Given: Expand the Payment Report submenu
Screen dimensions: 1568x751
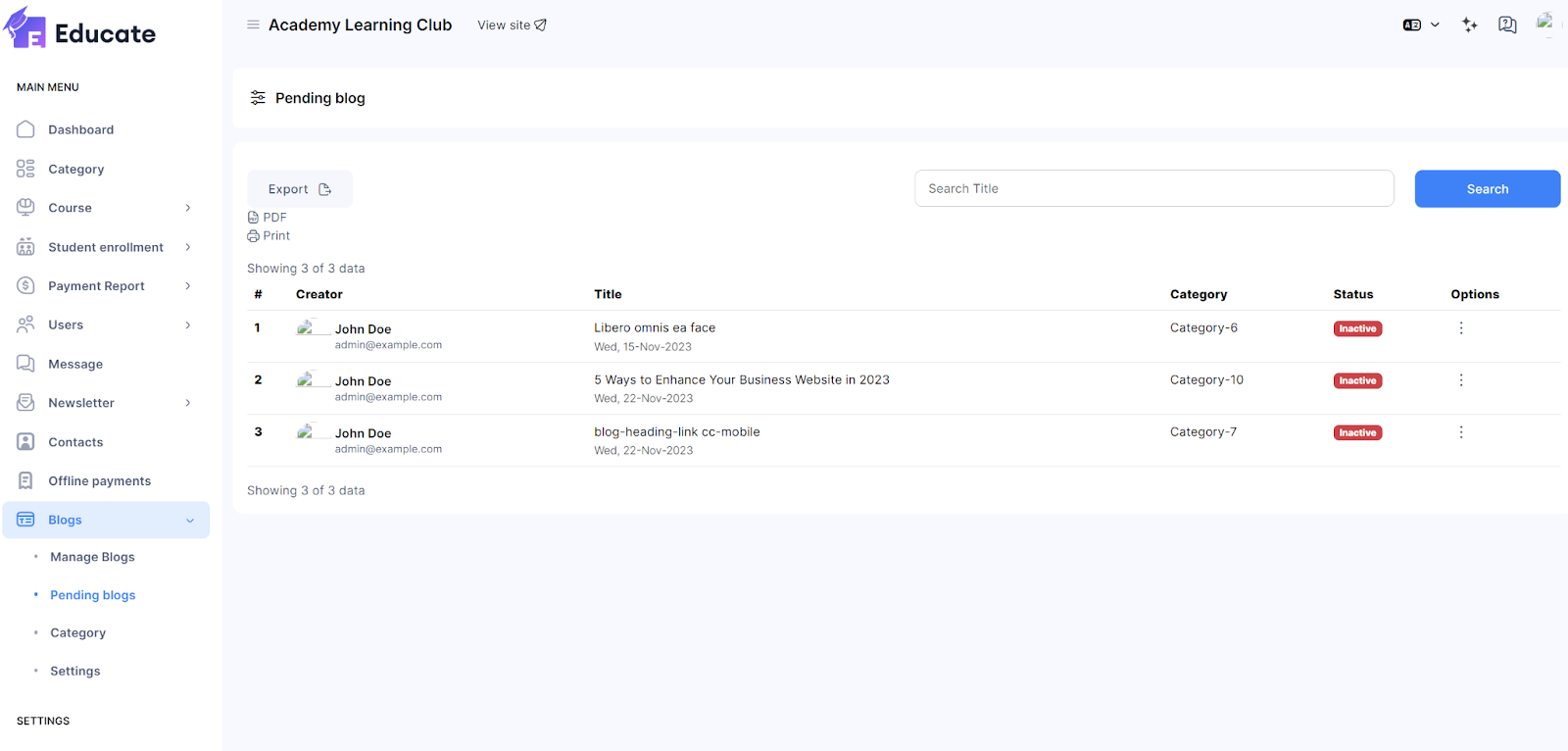Looking at the screenshot, I should (187, 286).
